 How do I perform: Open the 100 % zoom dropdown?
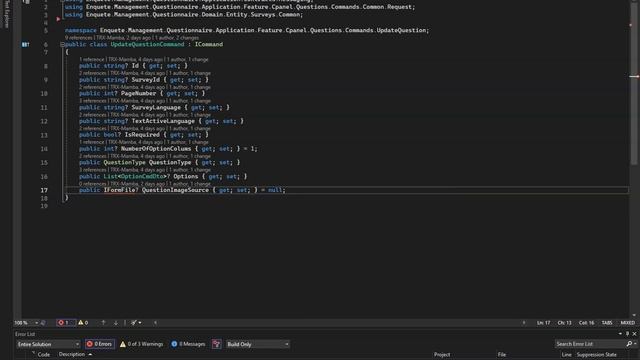click(36, 323)
